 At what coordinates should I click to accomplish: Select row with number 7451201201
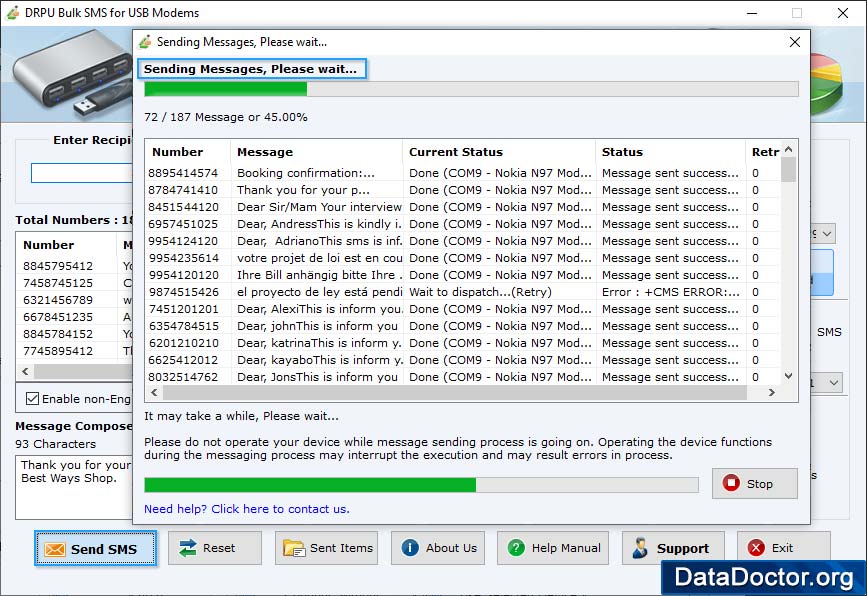click(x=463, y=309)
